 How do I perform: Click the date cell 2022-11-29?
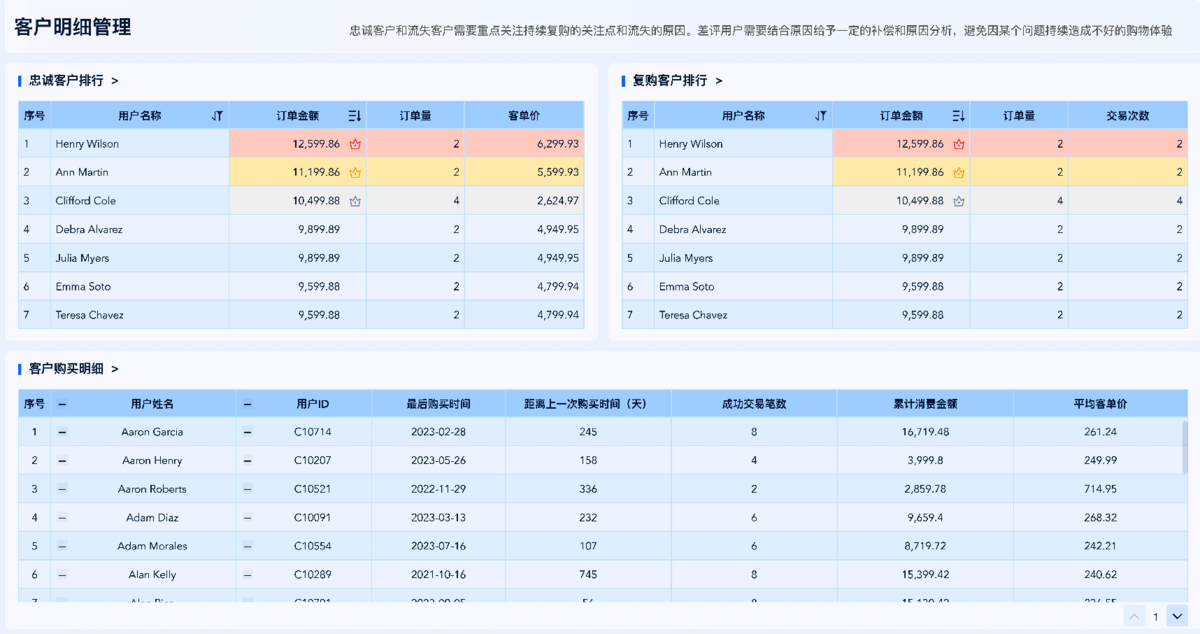coord(438,489)
